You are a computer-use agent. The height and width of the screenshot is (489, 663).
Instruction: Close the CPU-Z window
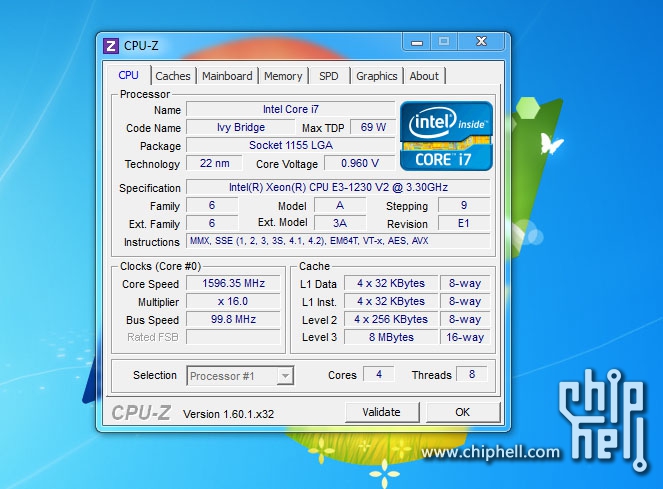click(481, 41)
